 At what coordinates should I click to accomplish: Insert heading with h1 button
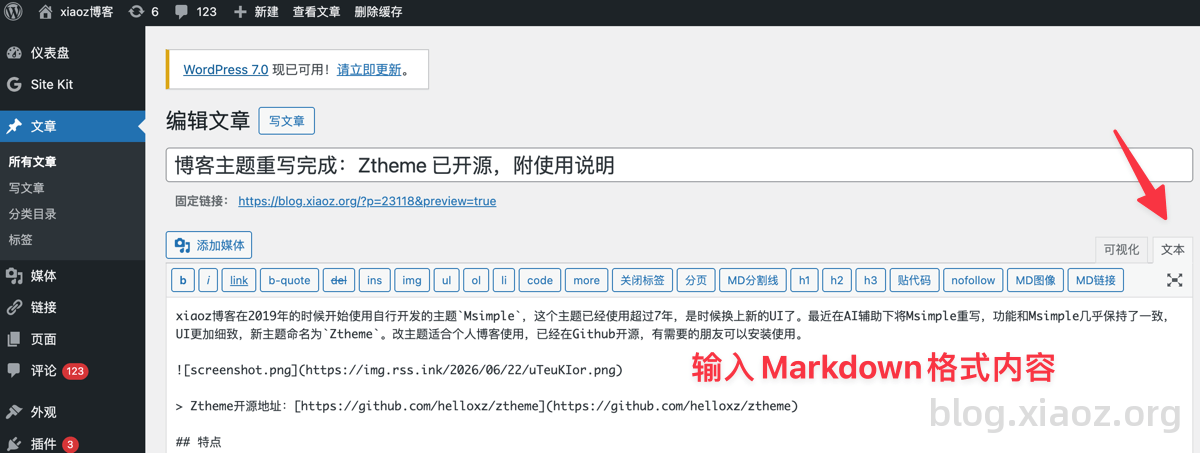click(805, 280)
